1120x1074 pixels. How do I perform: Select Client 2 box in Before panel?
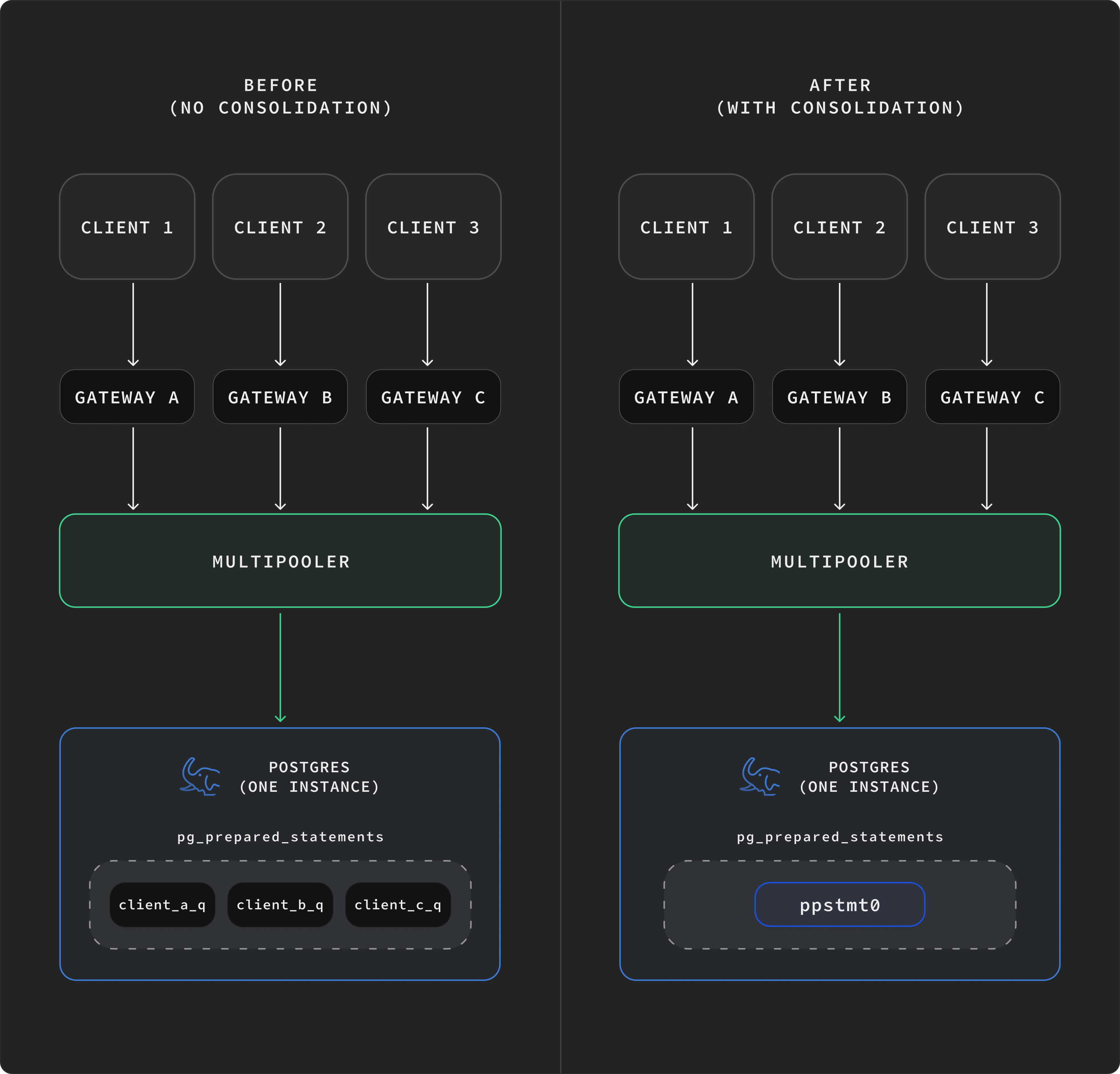[x=280, y=227]
